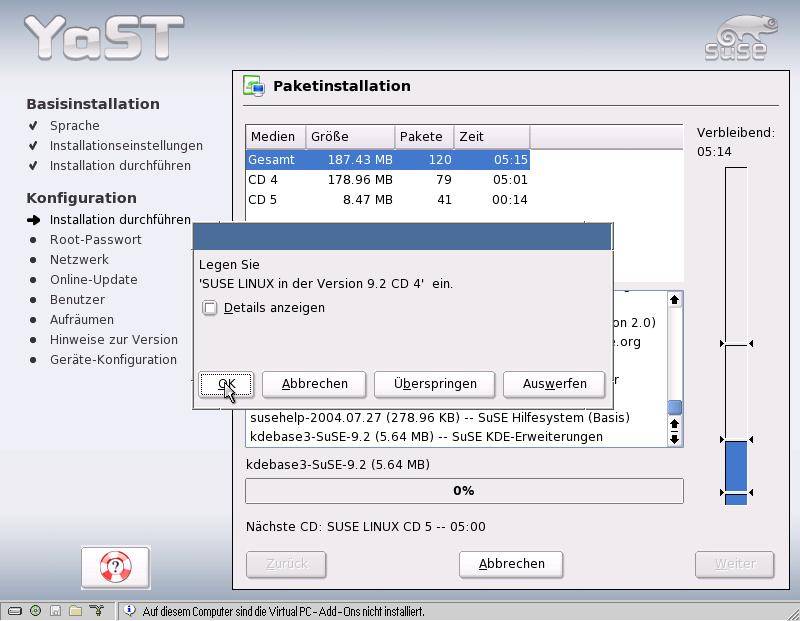Viewport: 800px width, 621px height.
Task: Click the Auswerfen button to eject the CD
Action: point(555,384)
